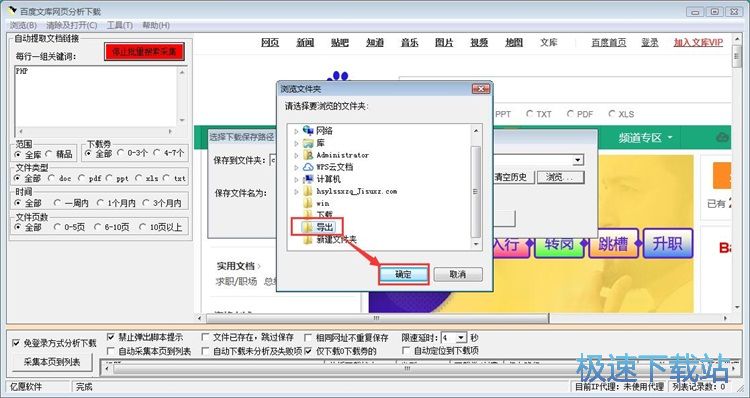Click the red 停止批量搜索采集 button

pyautogui.click(x=144, y=52)
